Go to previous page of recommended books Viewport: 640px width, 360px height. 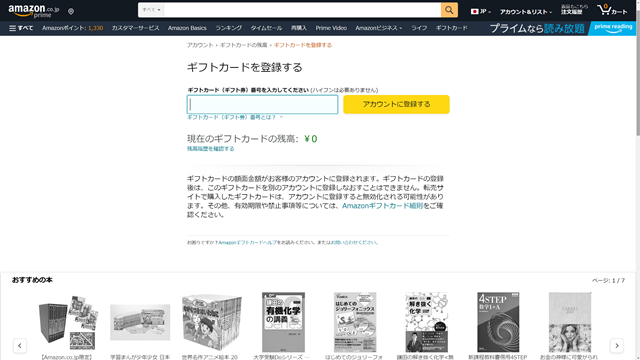[x=20, y=345]
